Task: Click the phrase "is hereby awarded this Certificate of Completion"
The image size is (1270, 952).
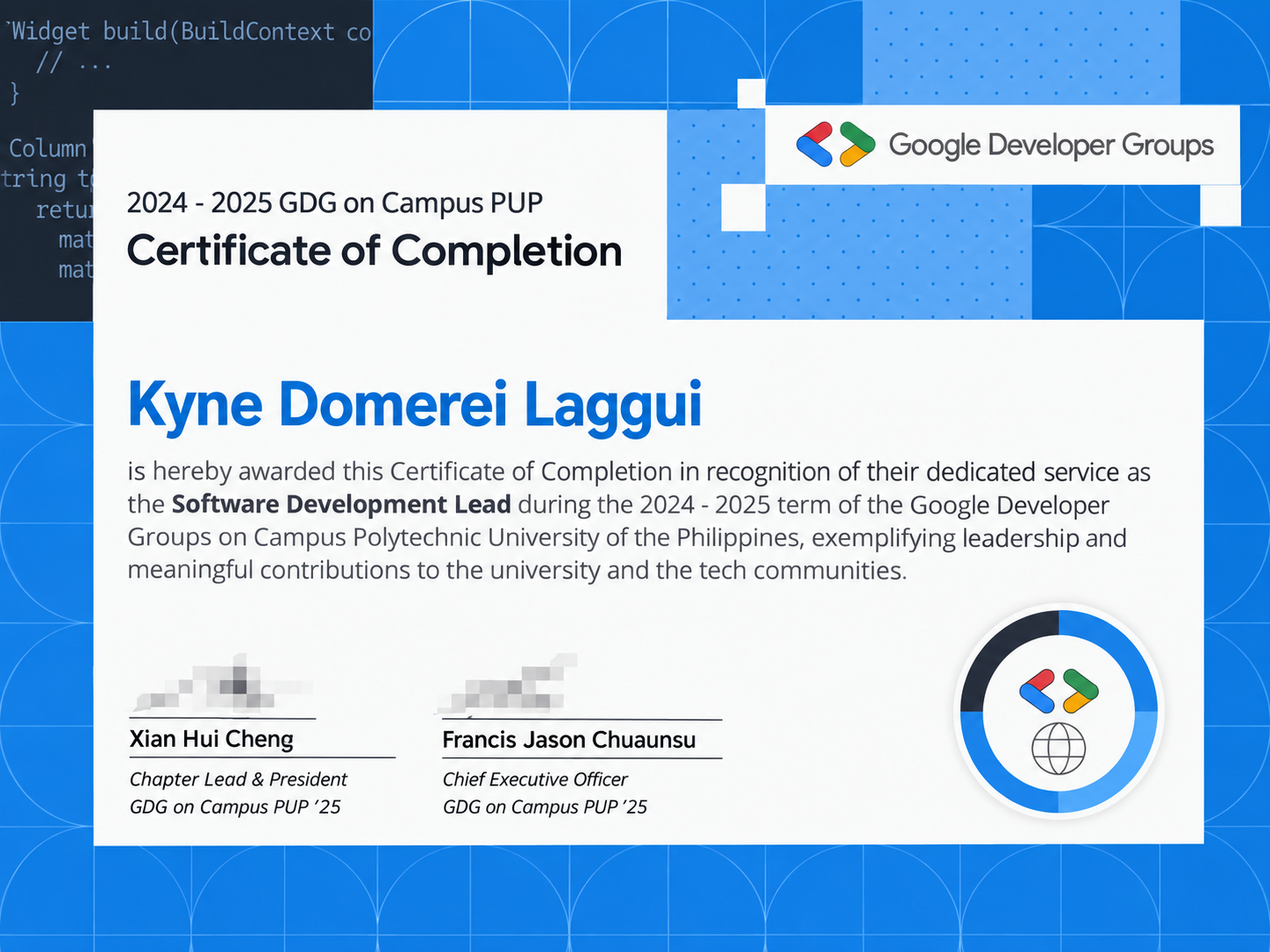Action: 400,472
